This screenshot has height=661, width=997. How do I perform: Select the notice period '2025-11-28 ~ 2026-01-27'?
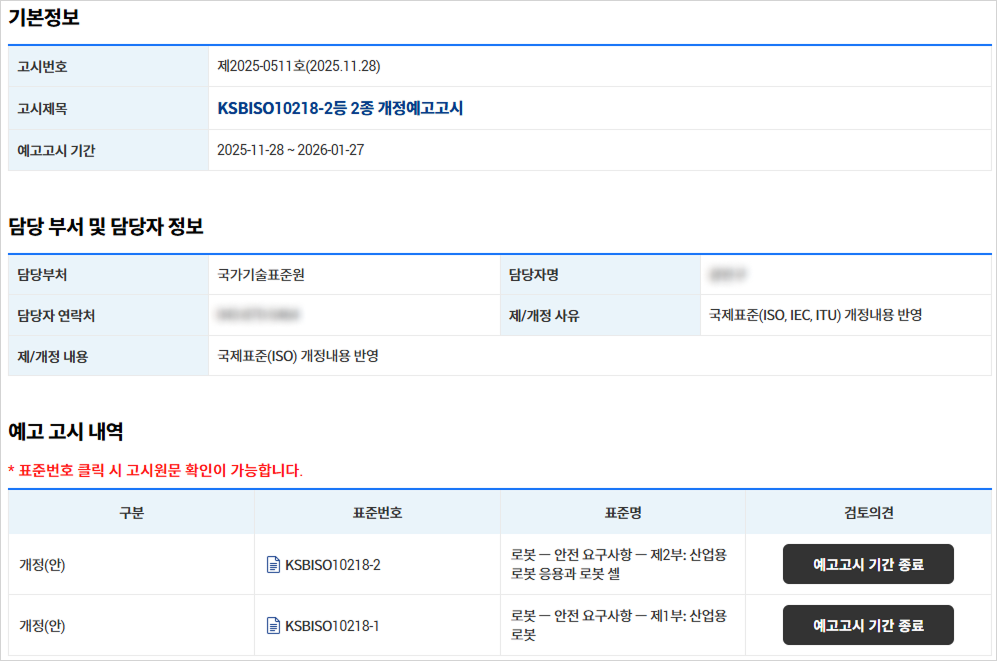pos(291,150)
